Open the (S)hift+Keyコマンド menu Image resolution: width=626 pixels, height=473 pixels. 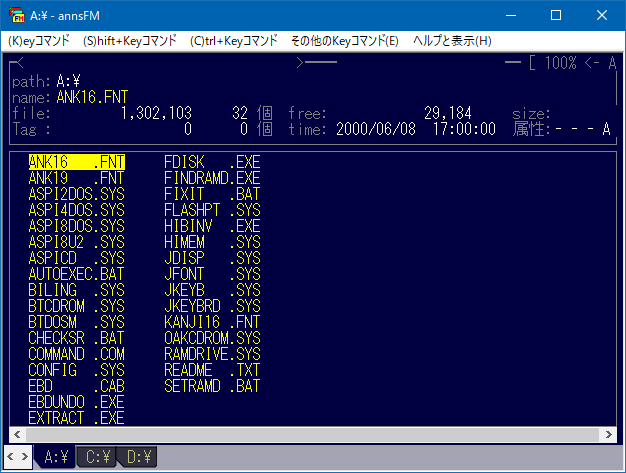click(130, 41)
